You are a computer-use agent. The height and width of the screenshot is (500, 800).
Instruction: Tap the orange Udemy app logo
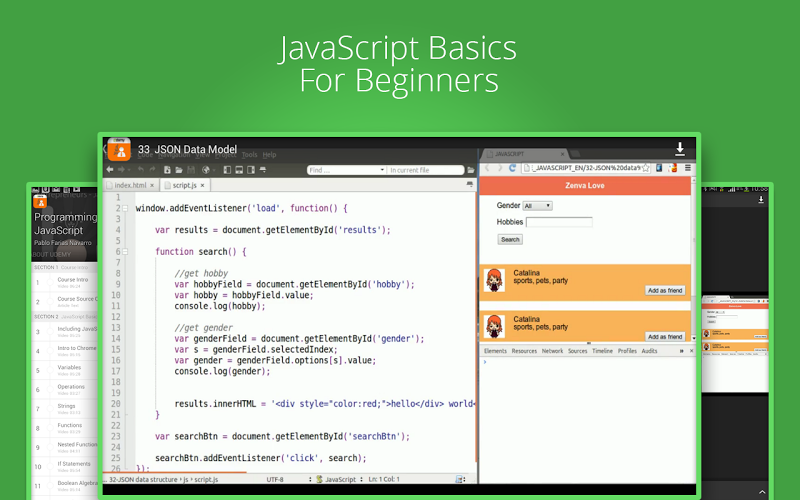coord(119,149)
